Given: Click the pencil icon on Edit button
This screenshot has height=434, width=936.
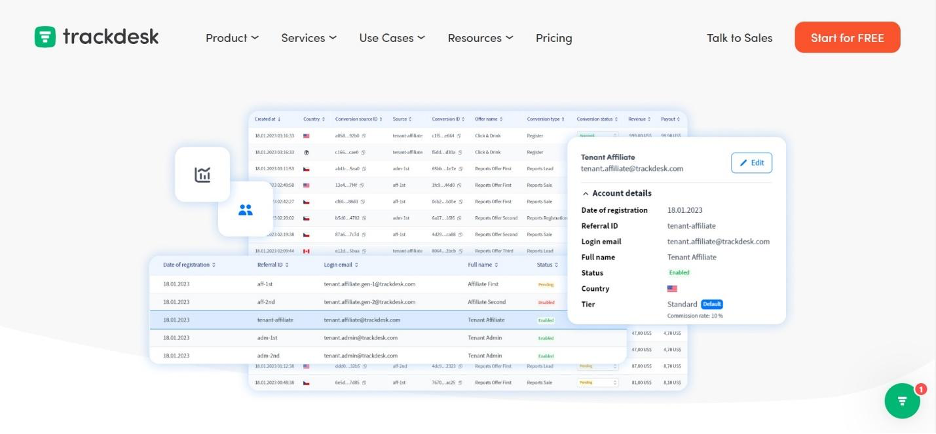Looking at the screenshot, I should [x=743, y=163].
